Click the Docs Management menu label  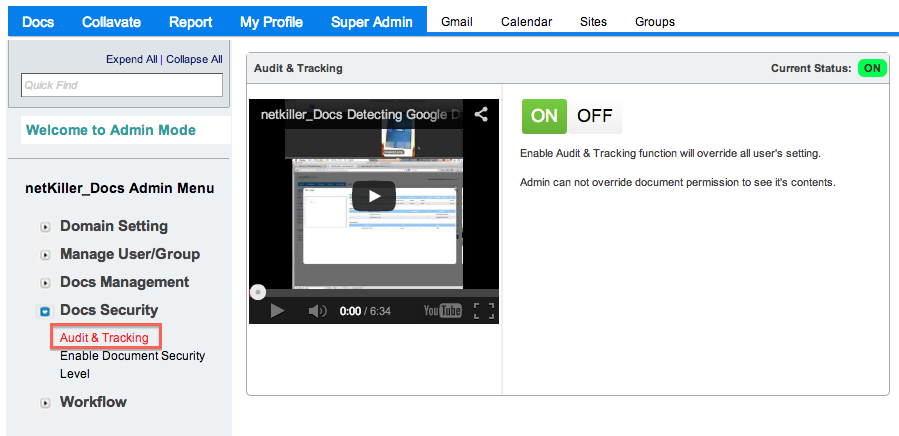124,282
